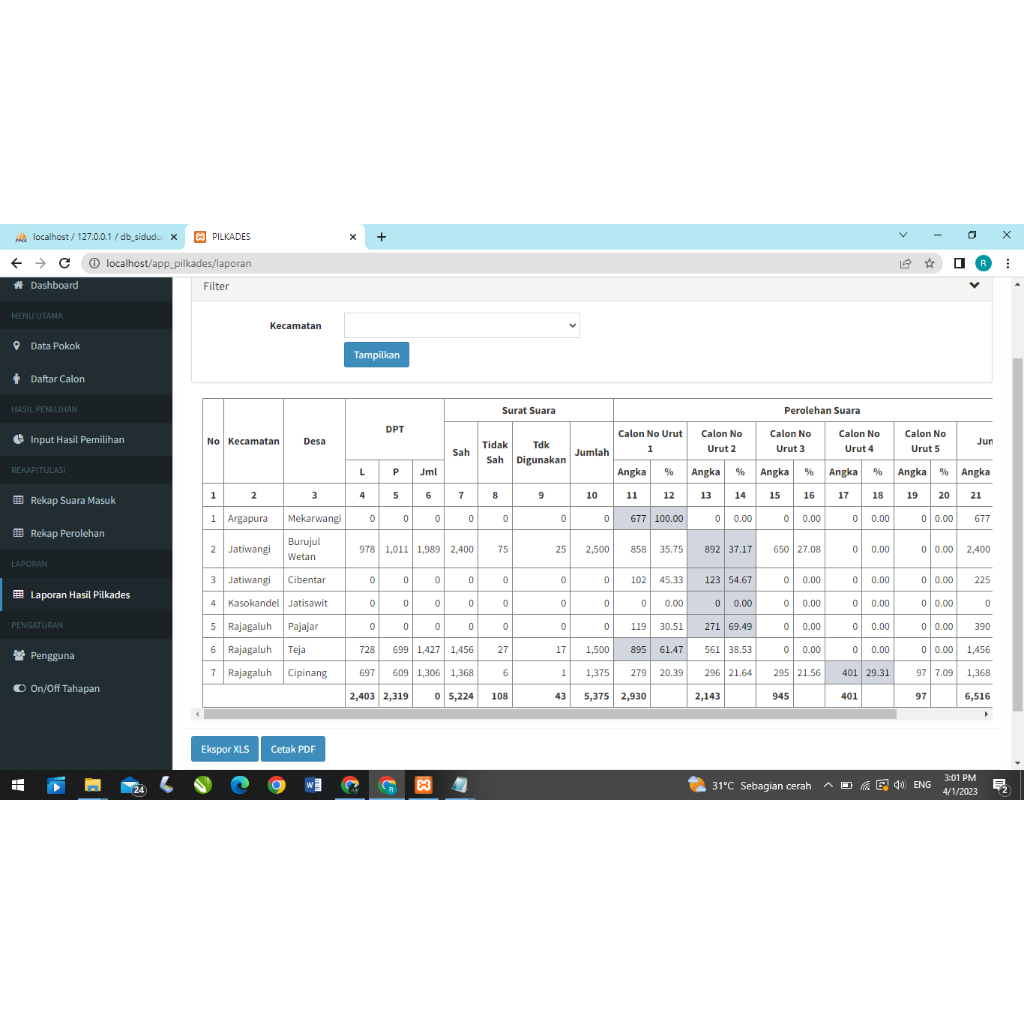Open the tab search chevron in Chrome
Screen dimensions: 1024x1024
tap(903, 235)
